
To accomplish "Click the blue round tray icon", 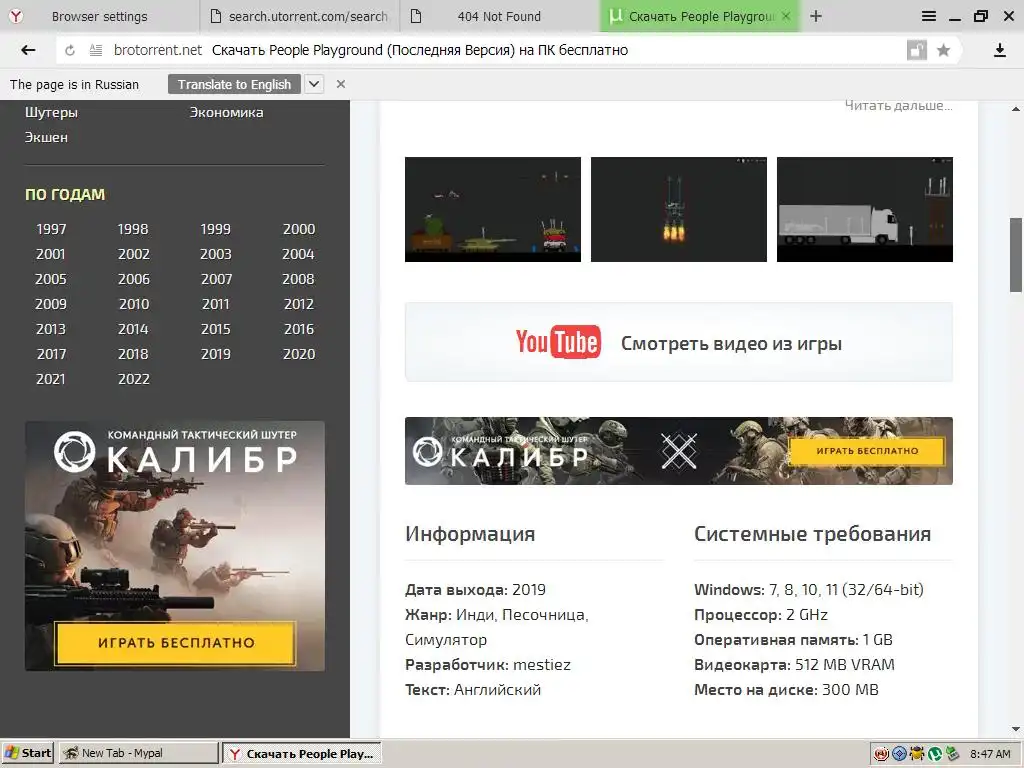I will 899,754.
